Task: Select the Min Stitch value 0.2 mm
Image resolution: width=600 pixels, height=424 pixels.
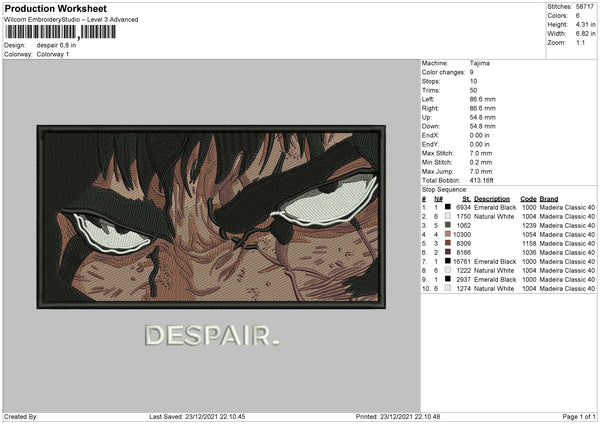Action: [481, 162]
